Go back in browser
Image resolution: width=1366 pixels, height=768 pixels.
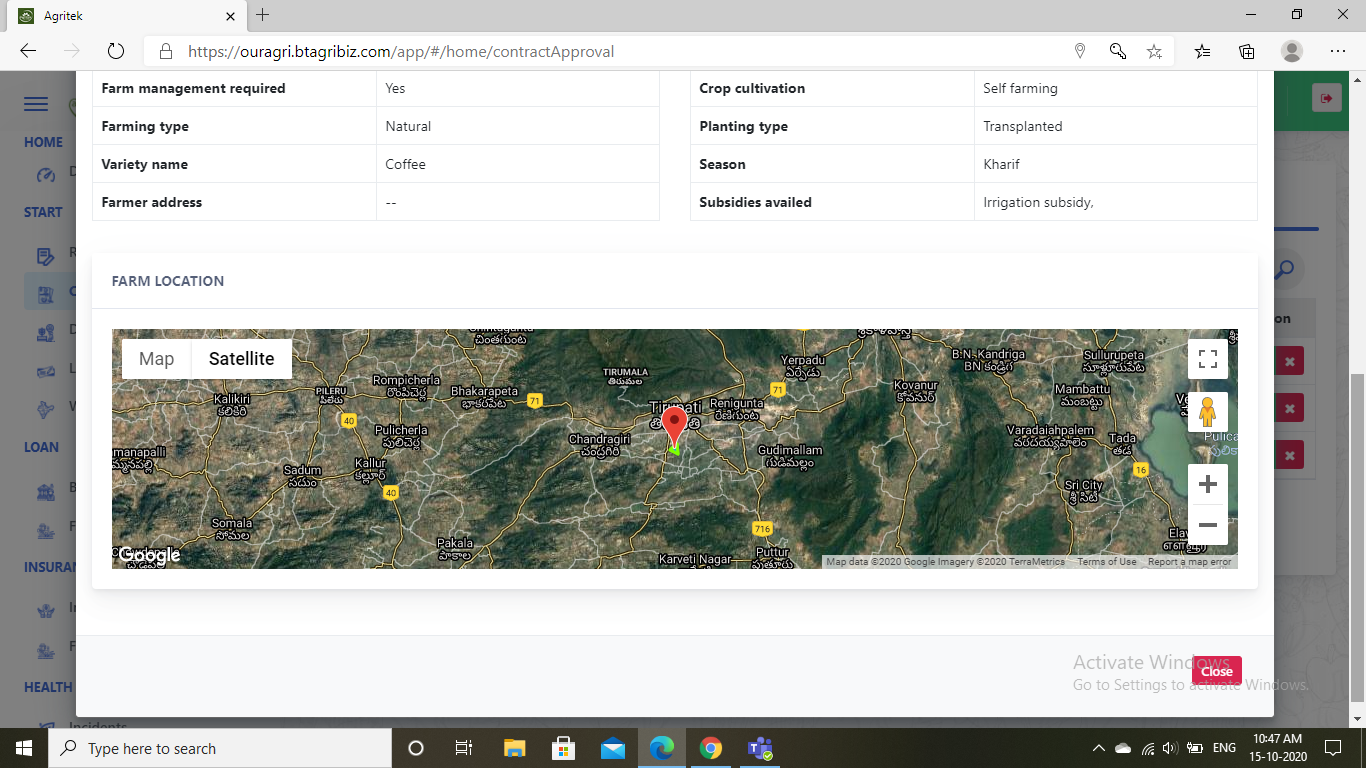[28, 51]
